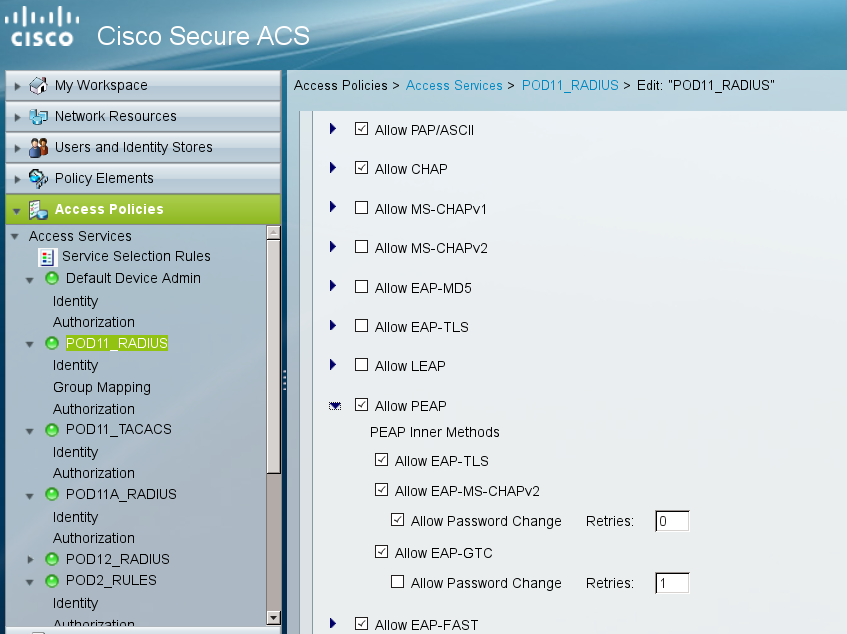Collapse the Access Services tree node
Image resolution: width=847 pixels, height=634 pixels.
pyautogui.click(x=15, y=237)
